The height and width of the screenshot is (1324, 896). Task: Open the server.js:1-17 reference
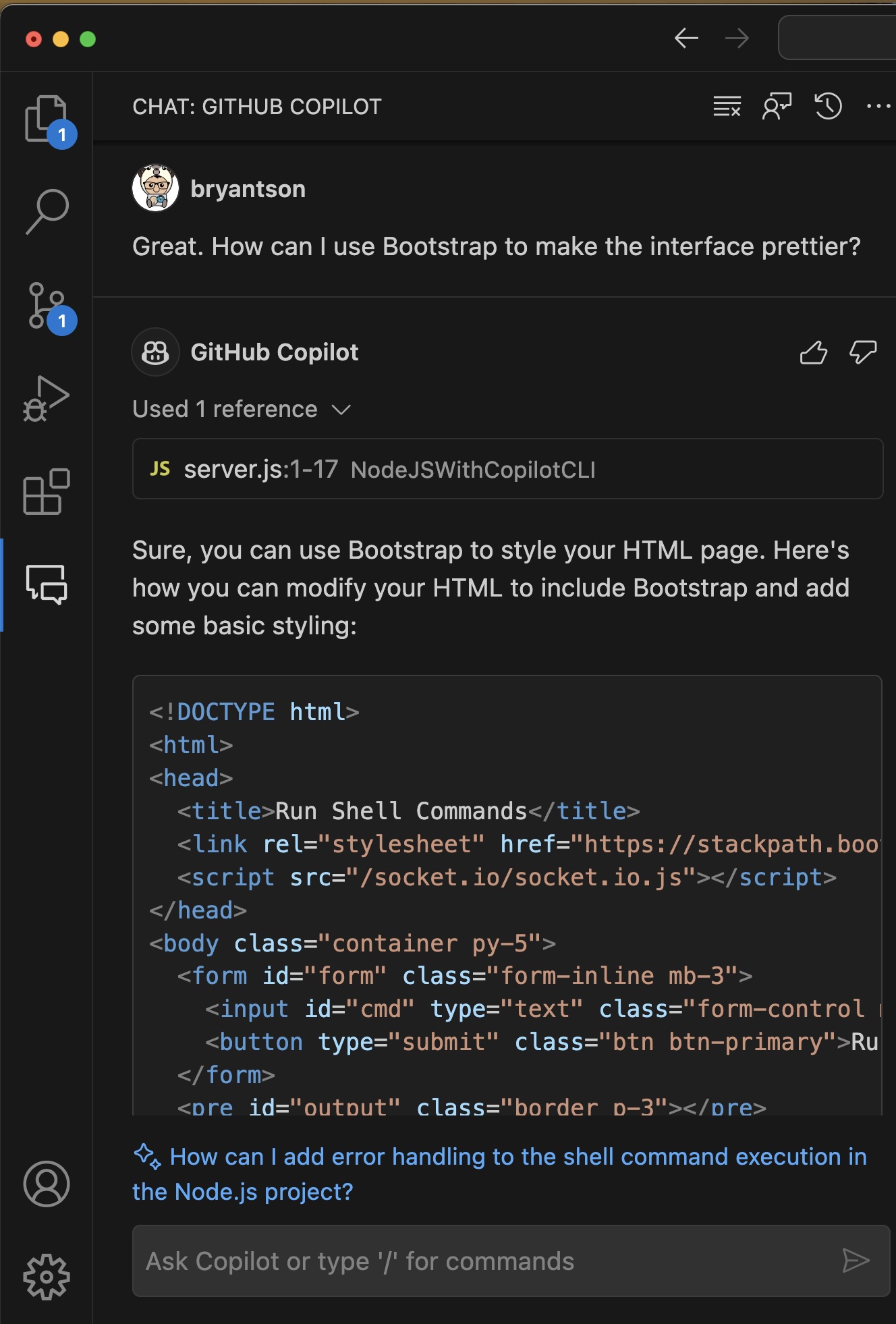(x=507, y=469)
